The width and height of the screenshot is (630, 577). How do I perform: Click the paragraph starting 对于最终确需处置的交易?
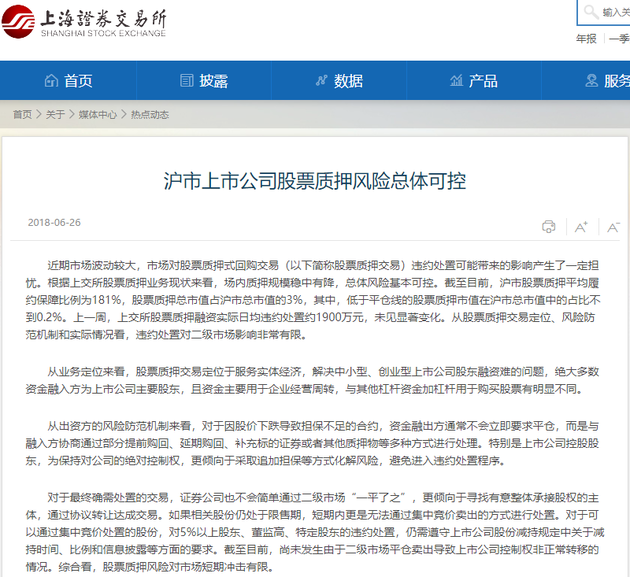click(x=315, y=532)
